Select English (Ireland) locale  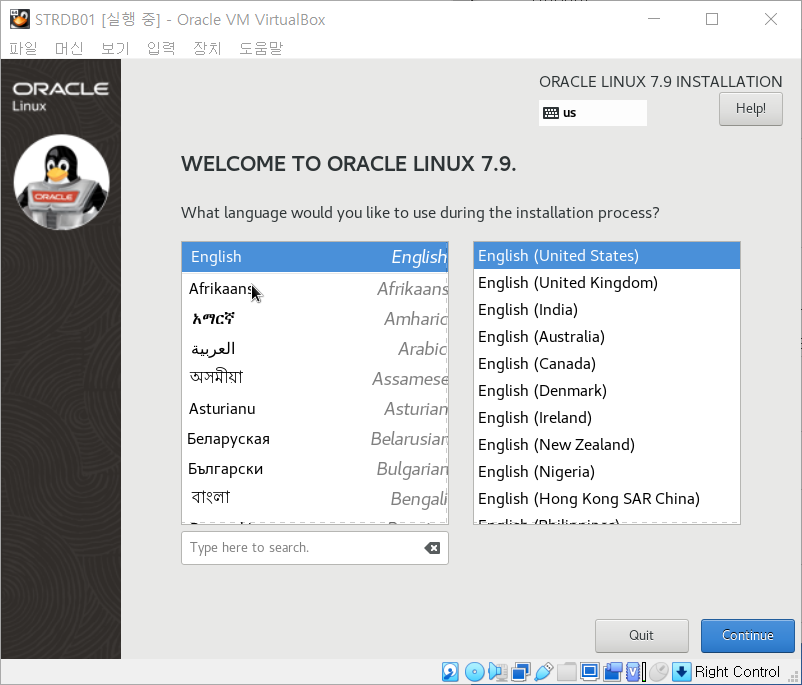coord(607,418)
